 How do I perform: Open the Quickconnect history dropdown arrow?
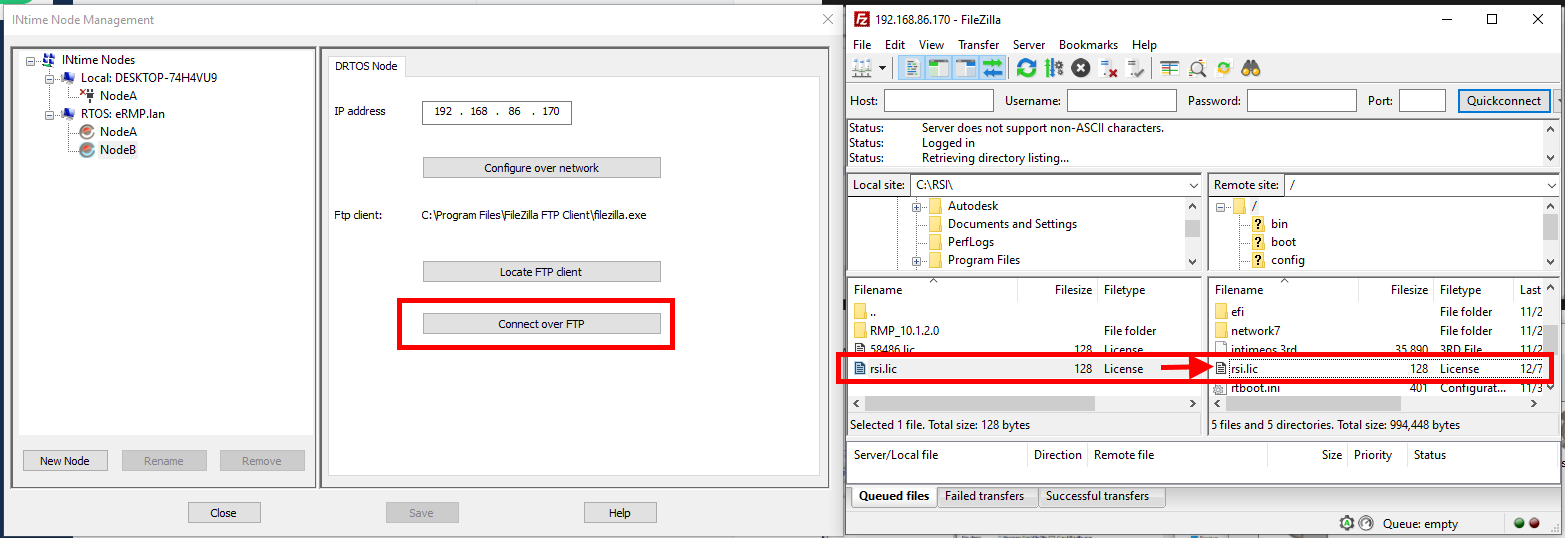[x=1558, y=101]
